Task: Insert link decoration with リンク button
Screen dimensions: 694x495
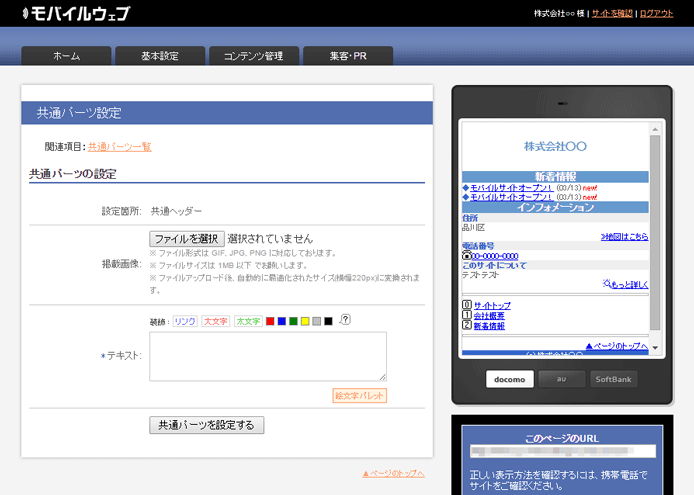Action: click(185, 321)
